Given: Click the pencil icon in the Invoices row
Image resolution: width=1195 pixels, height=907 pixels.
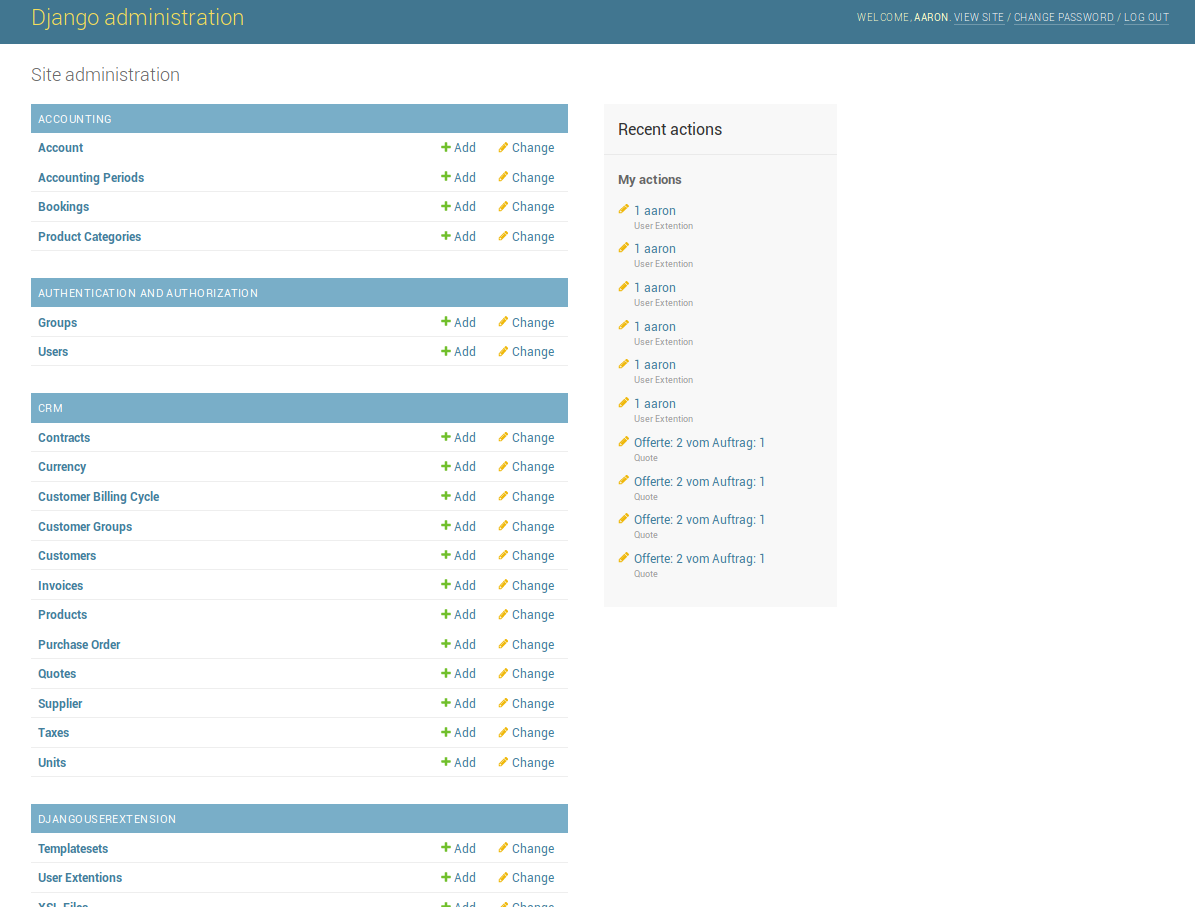Looking at the screenshot, I should [x=503, y=585].
